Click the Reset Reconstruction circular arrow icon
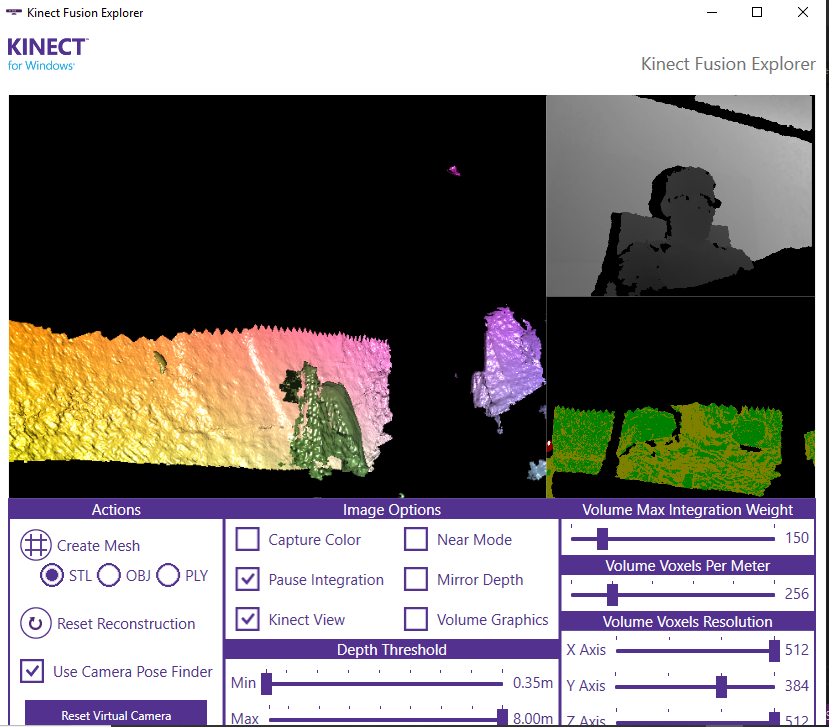829x727 pixels. (35, 623)
